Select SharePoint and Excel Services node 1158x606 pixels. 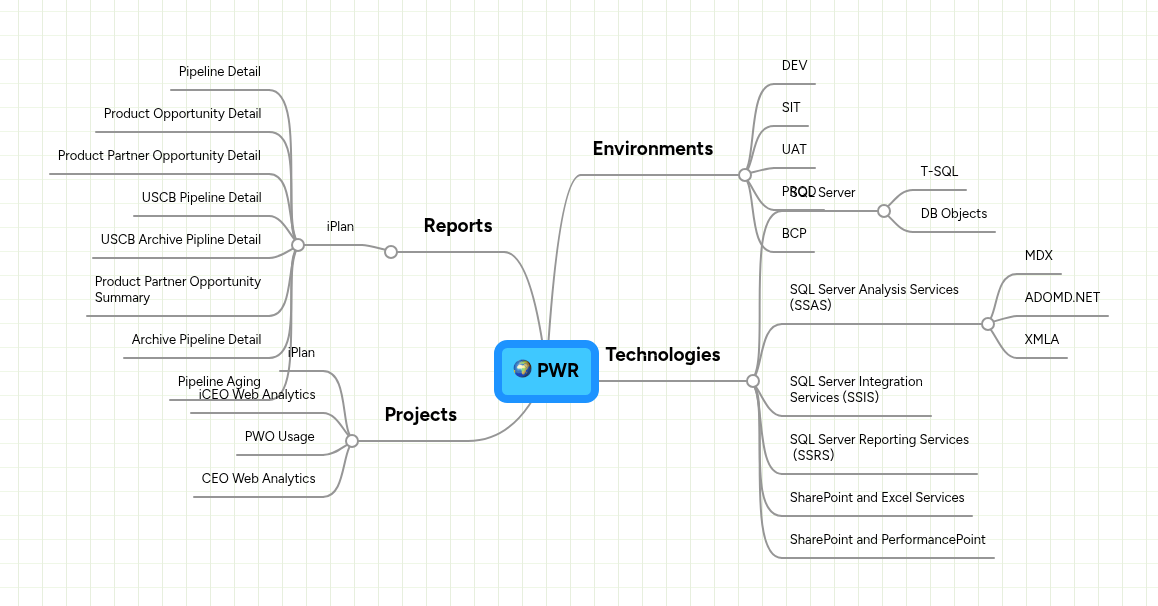coord(877,497)
